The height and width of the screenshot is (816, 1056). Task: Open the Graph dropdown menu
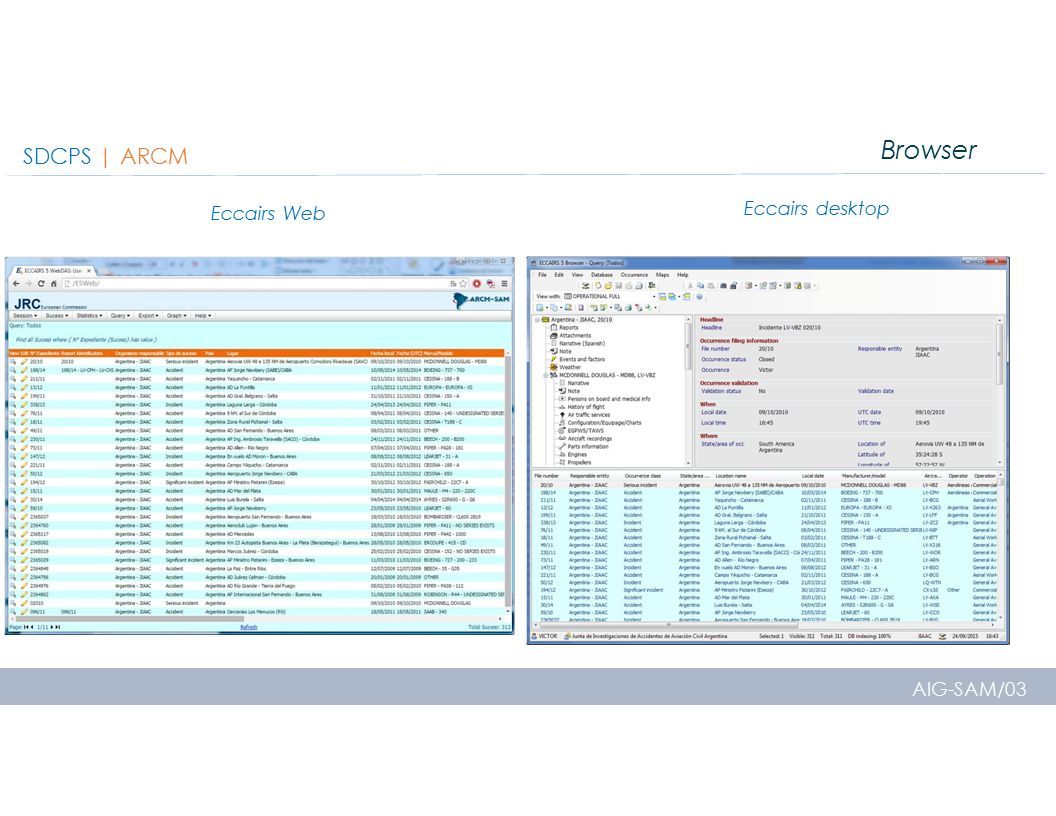(176, 315)
